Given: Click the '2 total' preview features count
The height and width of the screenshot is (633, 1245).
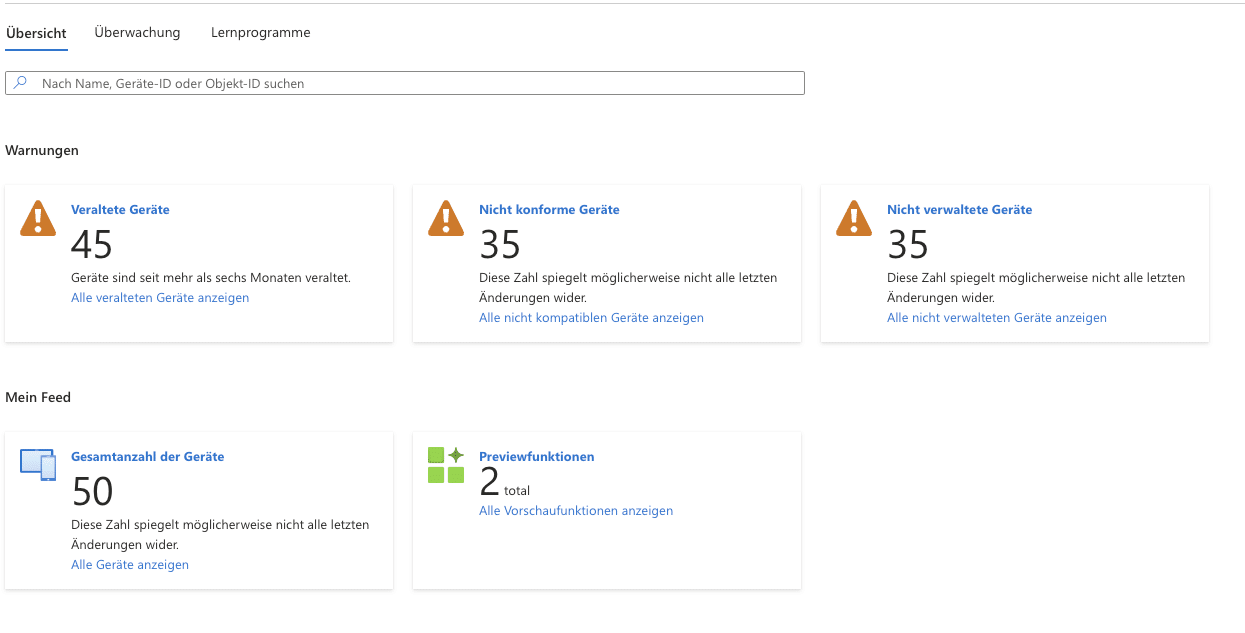Looking at the screenshot, I should (x=505, y=483).
